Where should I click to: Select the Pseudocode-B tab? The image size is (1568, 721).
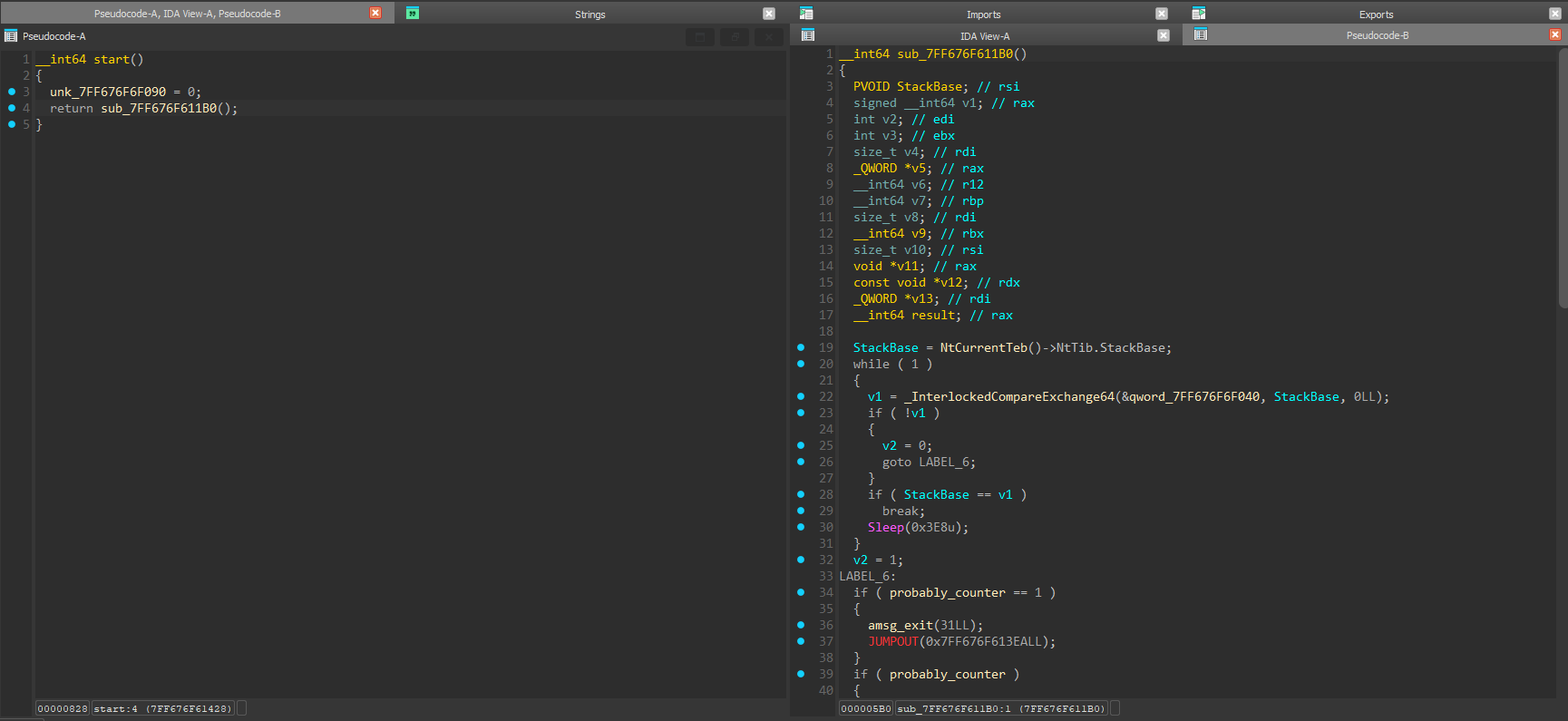pyautogui.click(x=1378, y=35)
